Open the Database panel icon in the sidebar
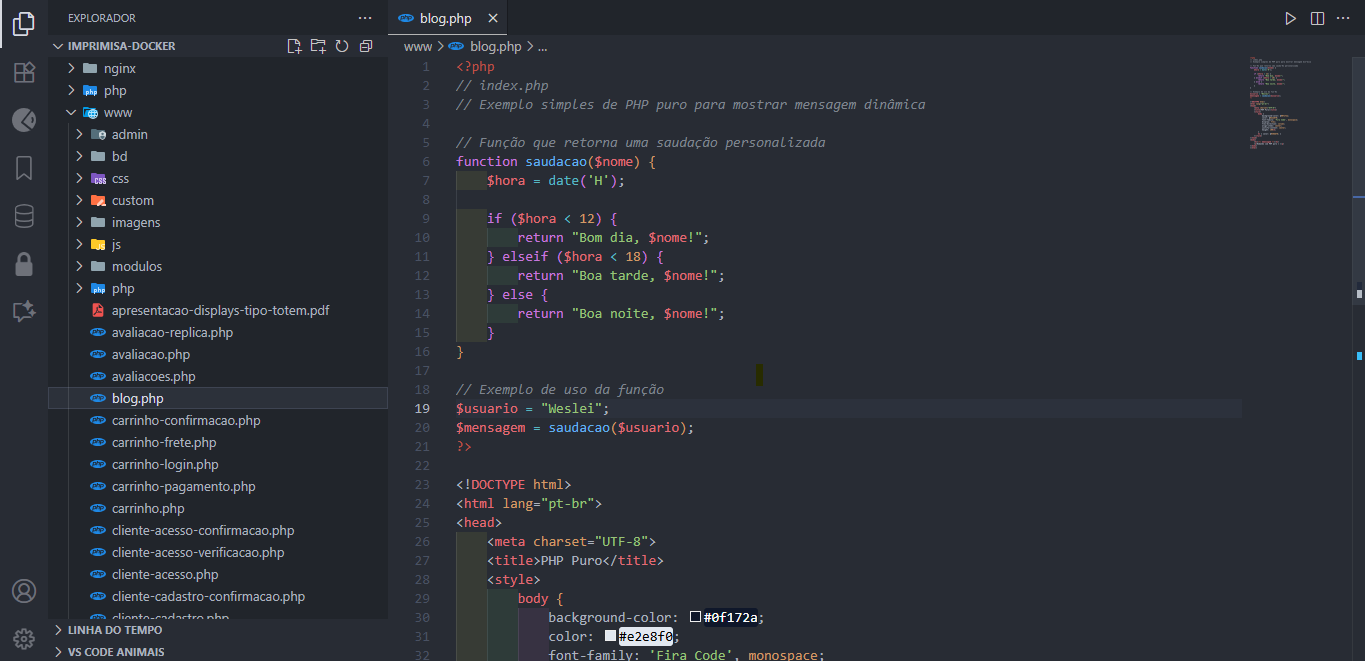The width and height of the screenshot is (1365, 661). 22,215
